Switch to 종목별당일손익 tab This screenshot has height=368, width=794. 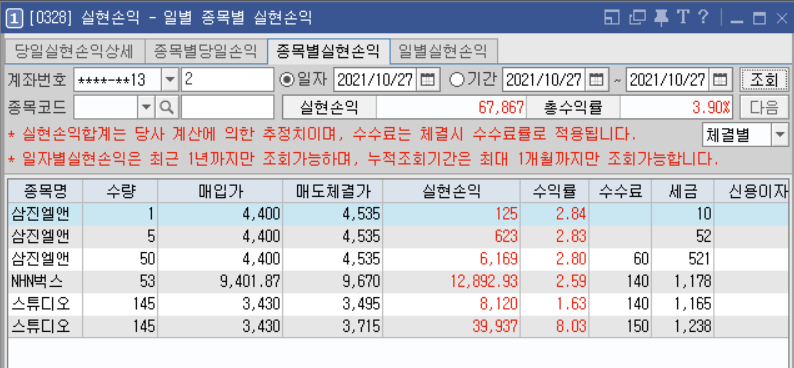click(205, 51)
